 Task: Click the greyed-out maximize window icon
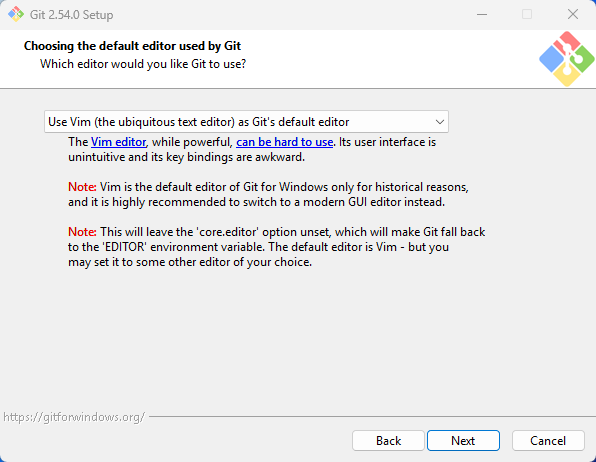(x=527, y=14)
